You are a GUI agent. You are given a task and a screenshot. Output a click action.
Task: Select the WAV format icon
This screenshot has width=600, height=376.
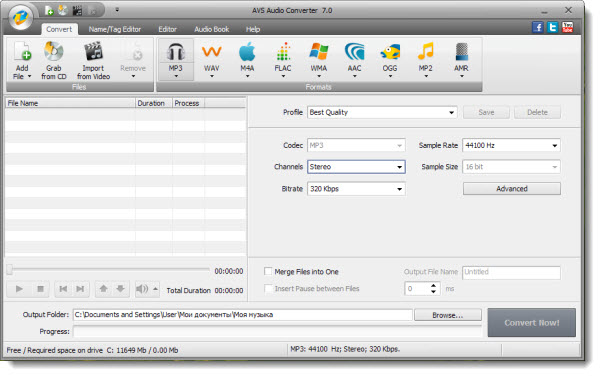click(211, 52)
